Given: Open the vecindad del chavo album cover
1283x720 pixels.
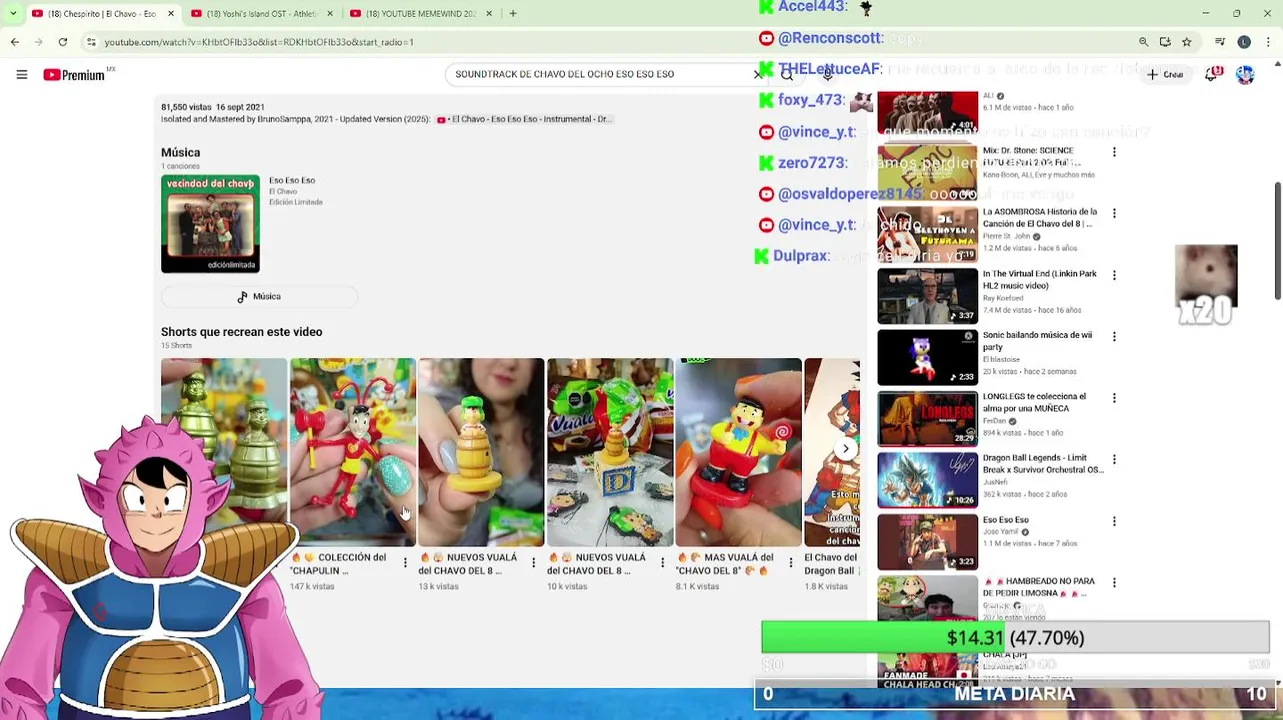Looking at the screenshot, I should [210, 224].
